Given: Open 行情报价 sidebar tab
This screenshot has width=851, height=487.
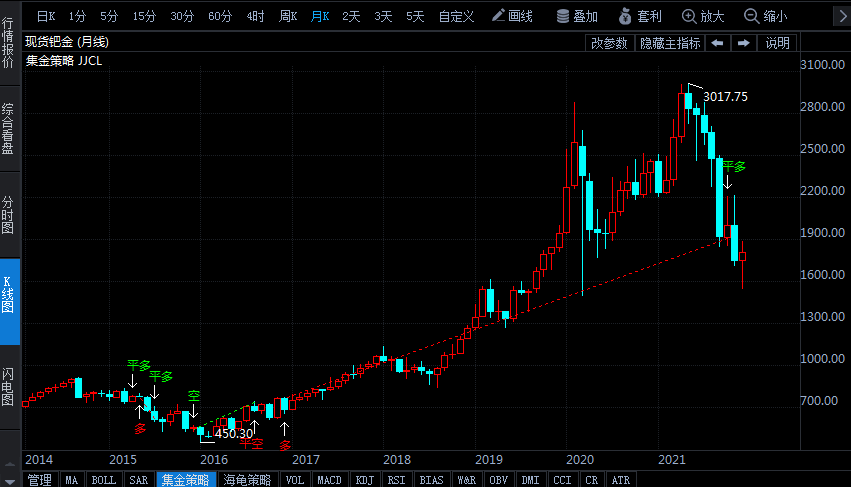Looking at the screenshot, I should pyautogui.click(x=8, y=42).
